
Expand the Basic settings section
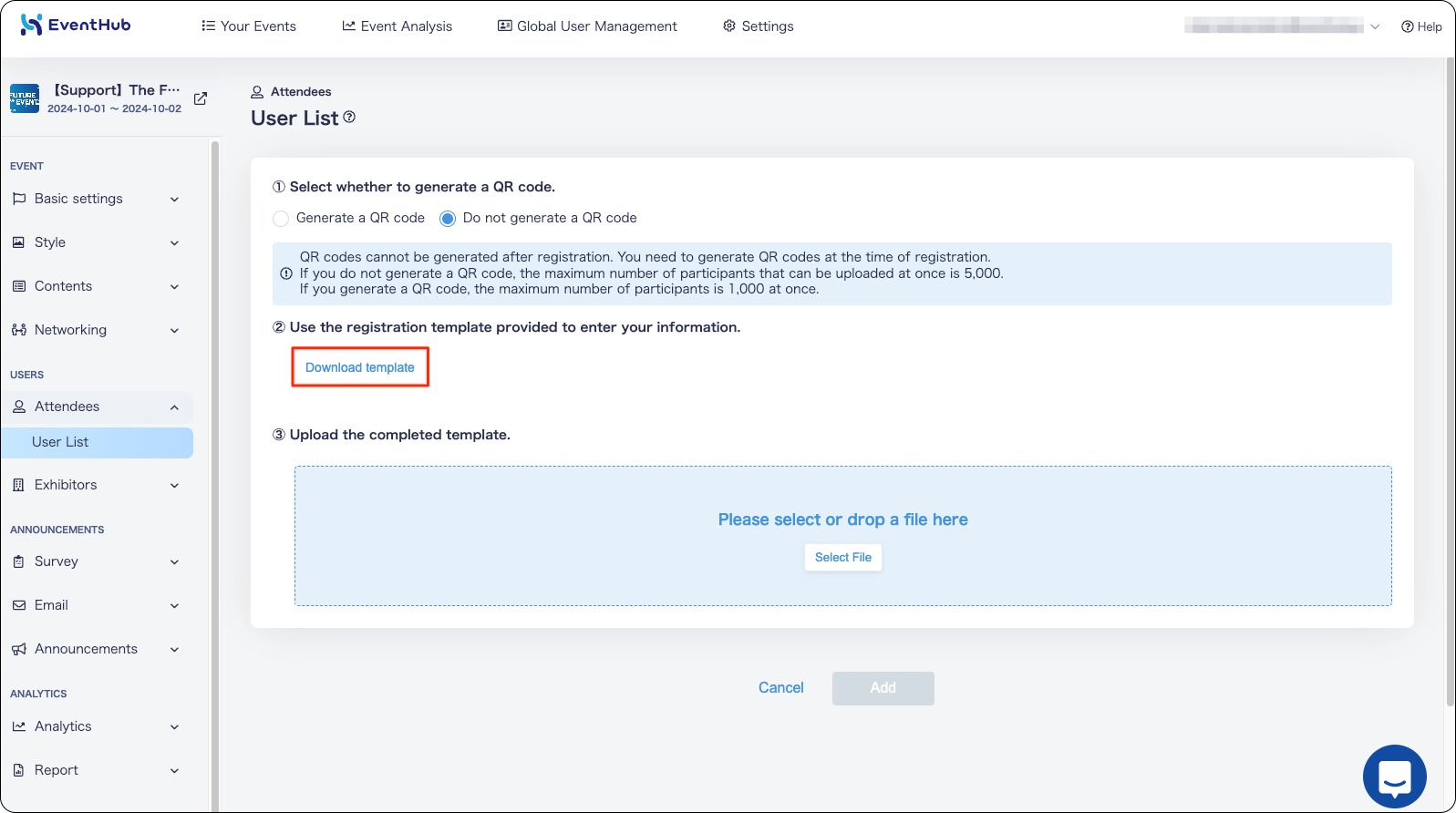(x=96, y=199)
